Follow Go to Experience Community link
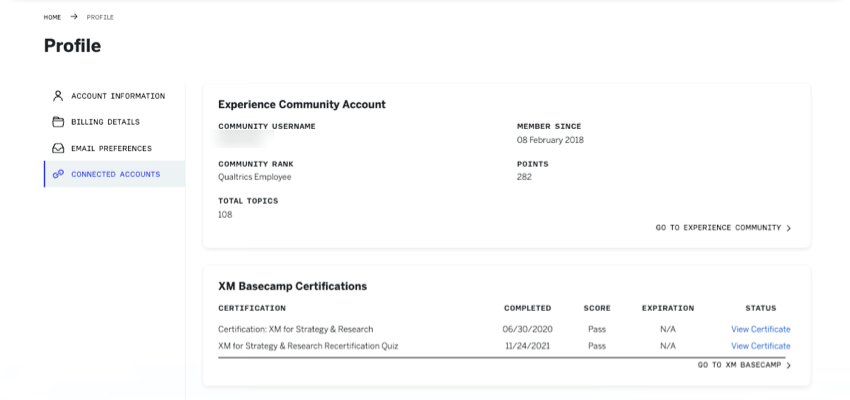This screenshot has width=850, height=400. (723, 228)
